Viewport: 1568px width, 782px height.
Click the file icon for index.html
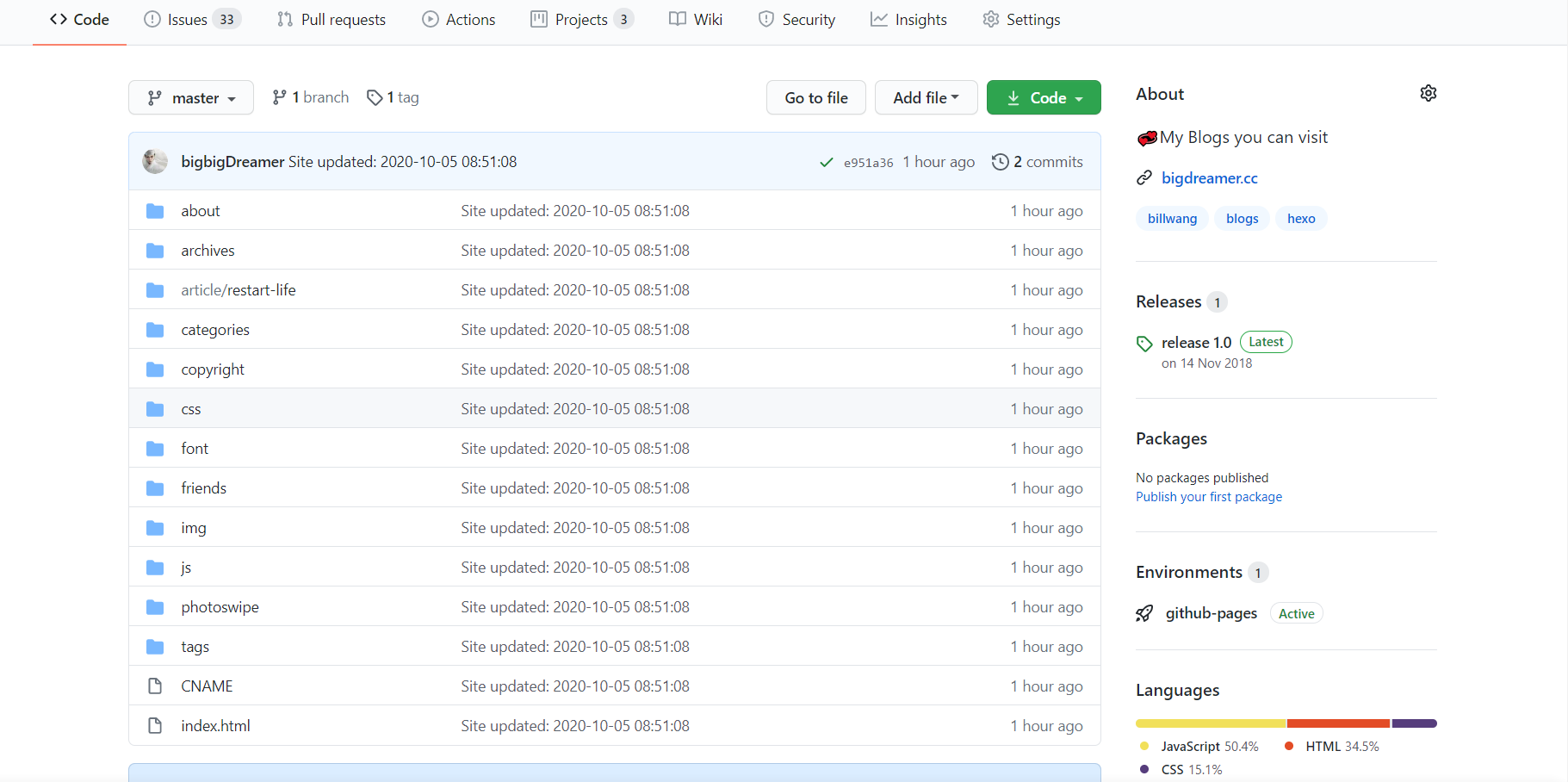pos(155,726)
